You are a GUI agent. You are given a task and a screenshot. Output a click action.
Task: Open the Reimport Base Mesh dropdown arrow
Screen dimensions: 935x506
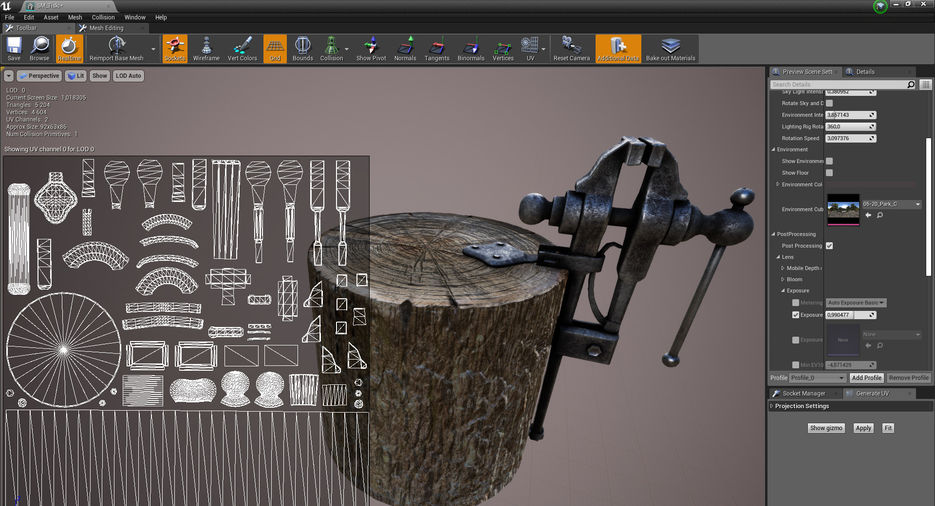point(153,49)
